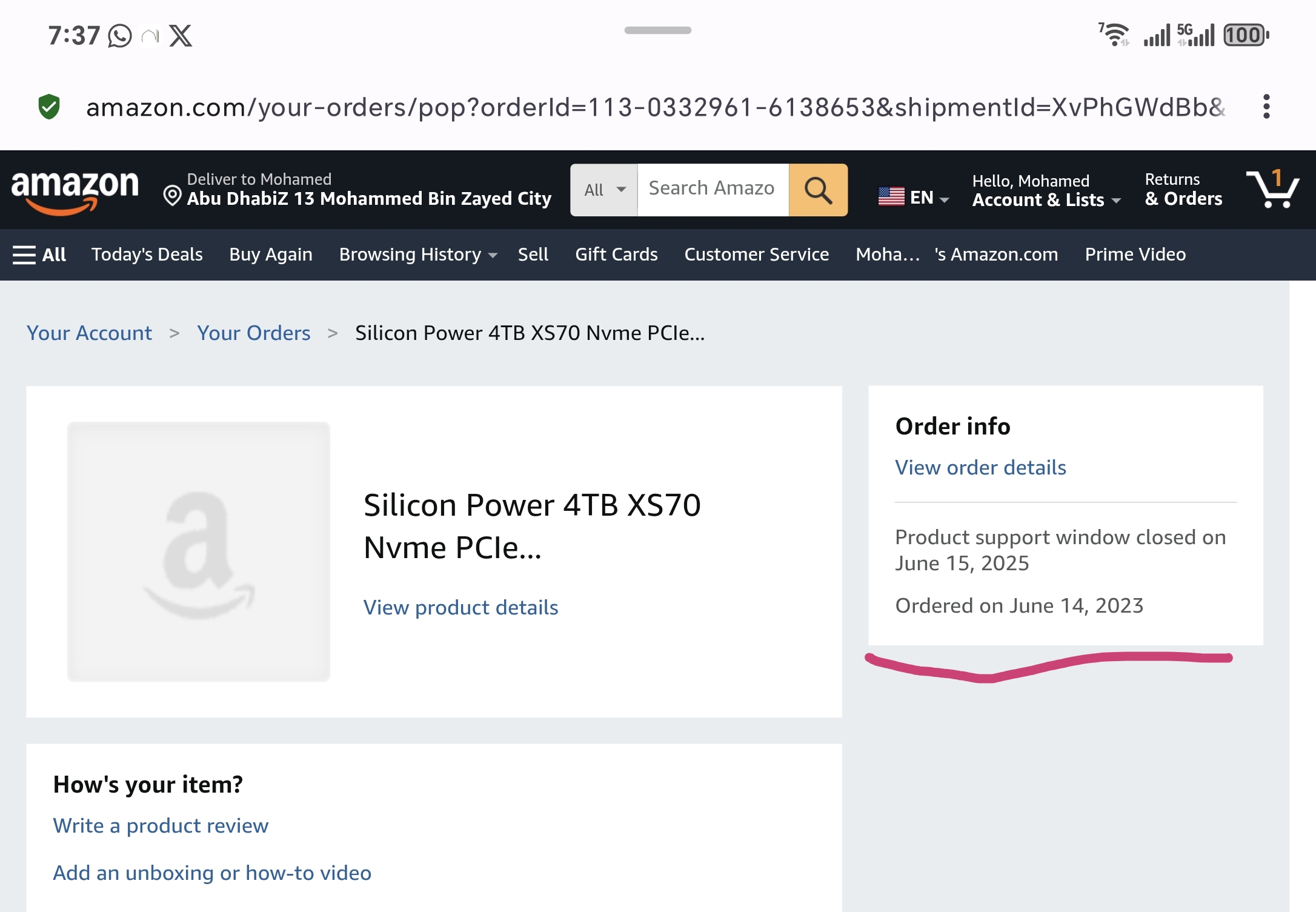Viewport: 1316px width, 912px height.
Task: Open View product details link
Action: click(x=460, y=607)
